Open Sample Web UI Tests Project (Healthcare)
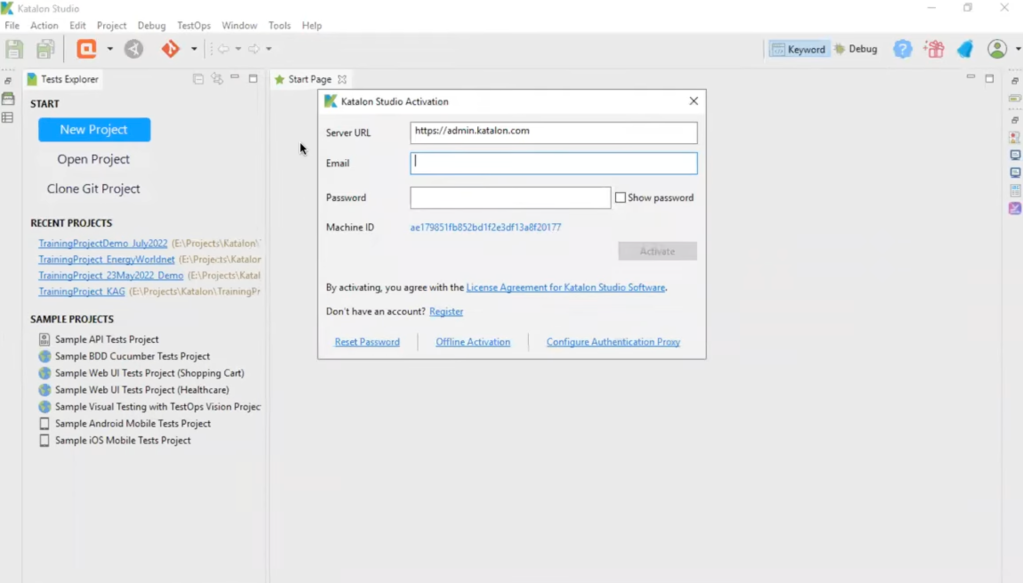 tap(142, 390)
